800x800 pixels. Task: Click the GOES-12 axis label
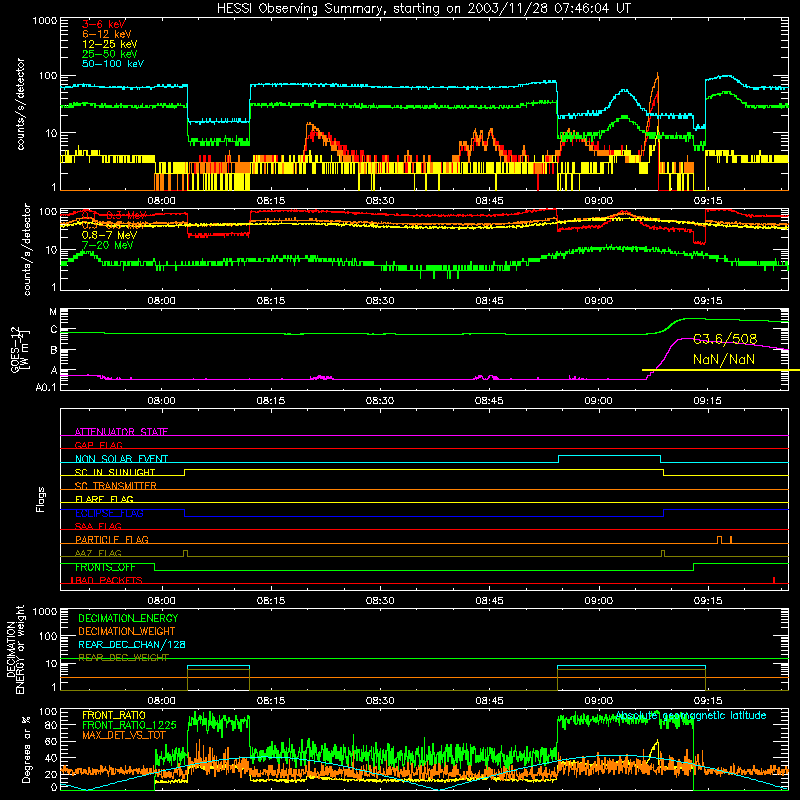coord(19,349)
